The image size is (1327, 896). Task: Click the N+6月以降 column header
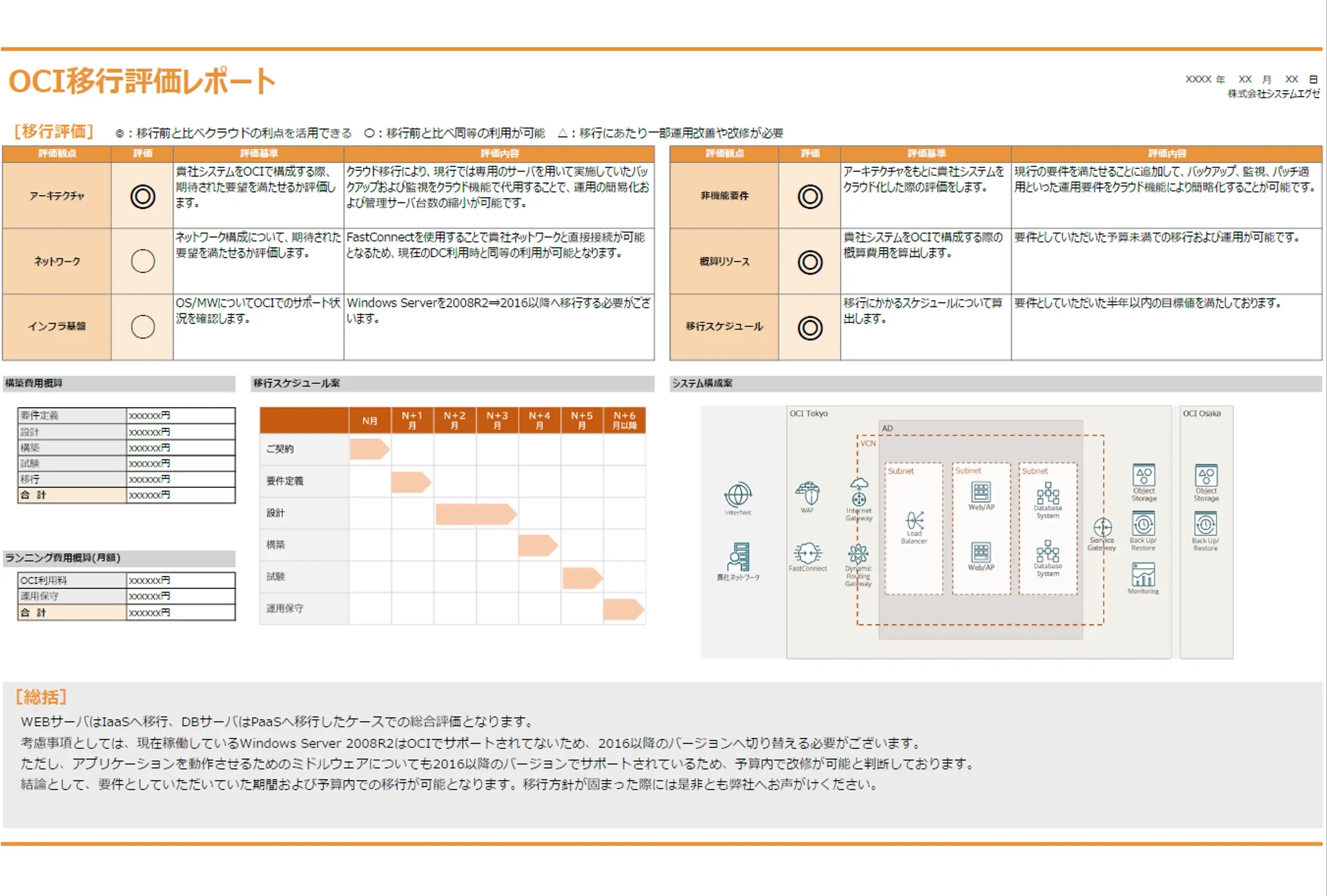coord(624,420)
